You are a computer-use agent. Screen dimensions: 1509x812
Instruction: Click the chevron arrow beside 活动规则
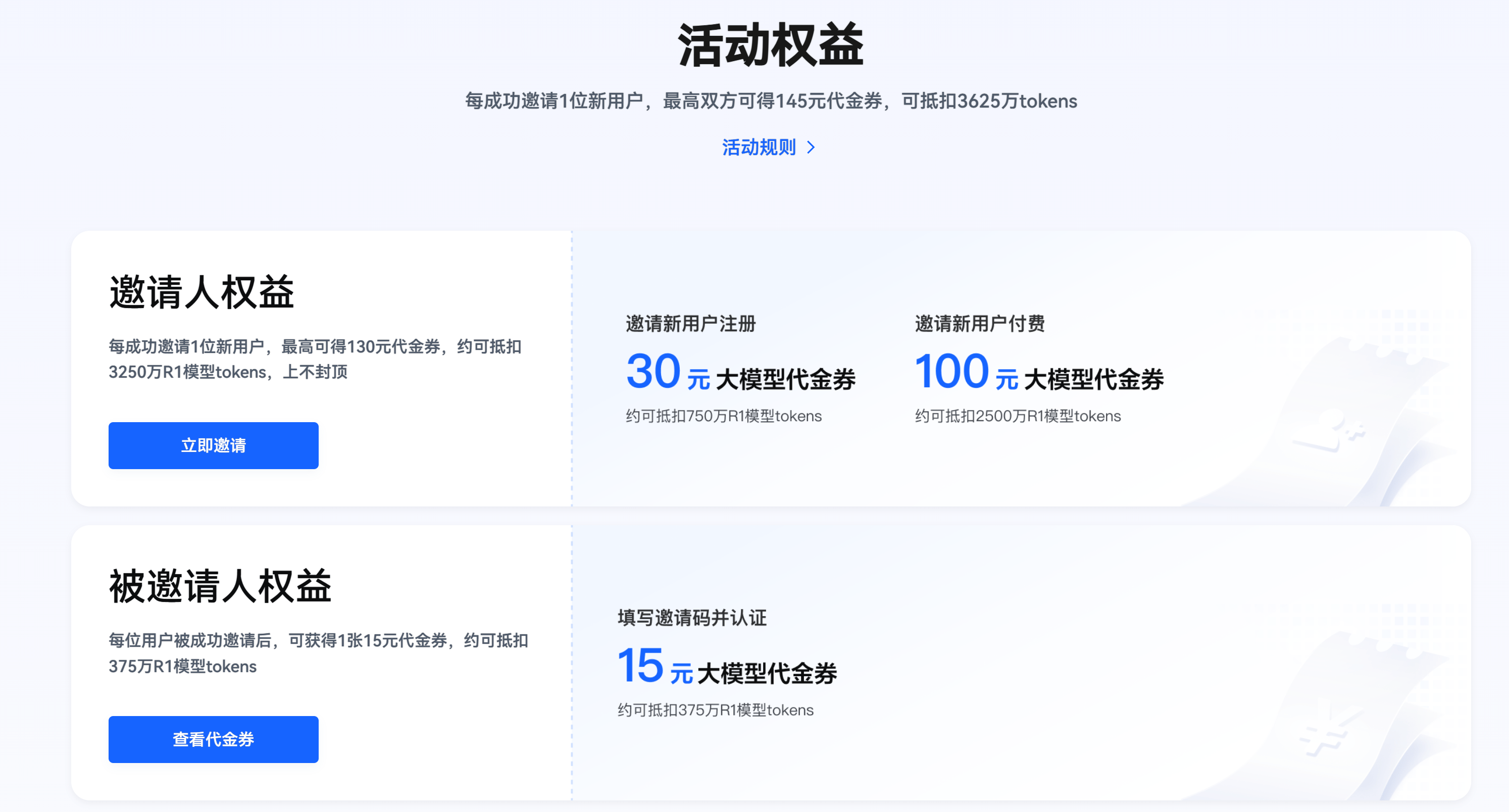(x=811, y=147)
